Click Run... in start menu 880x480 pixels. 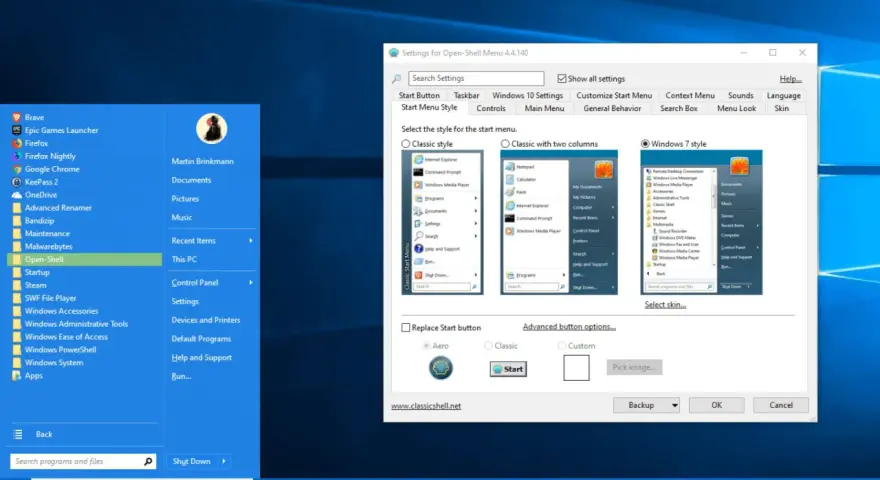tap(181, 376)
